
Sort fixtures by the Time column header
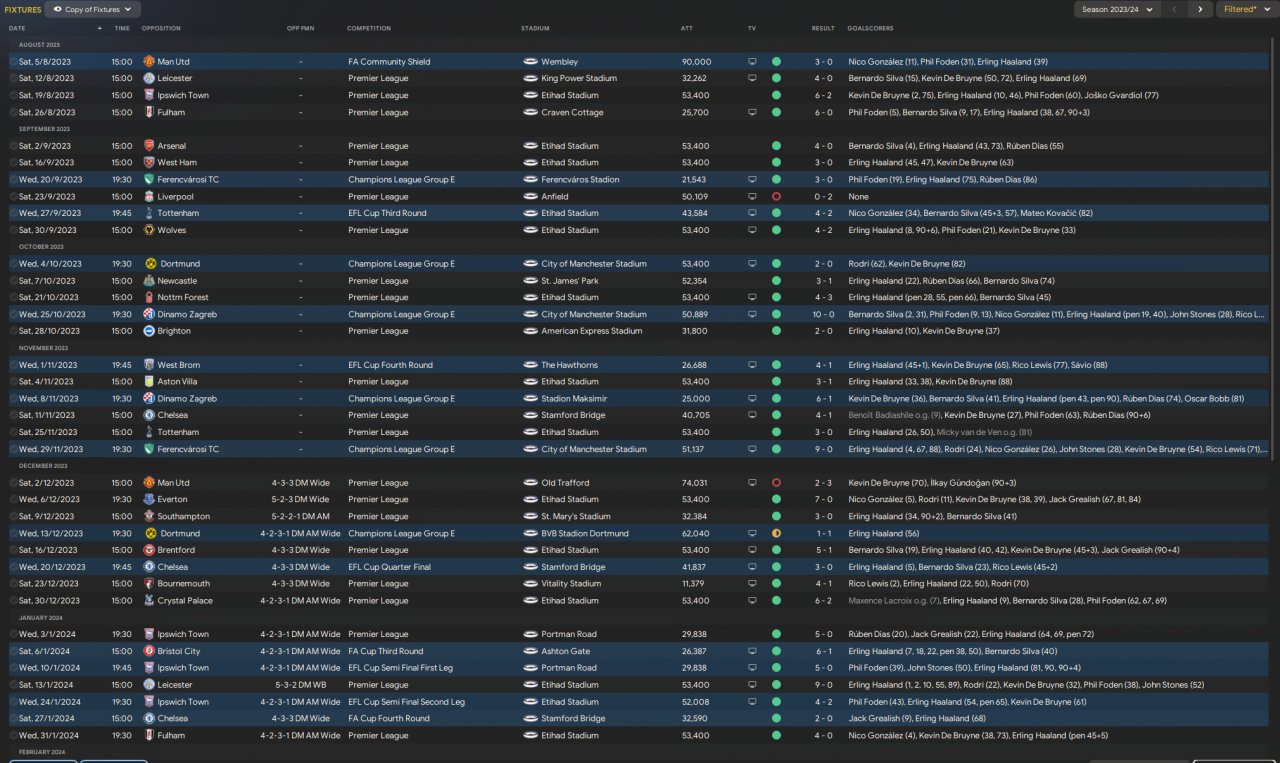(122, 28)
